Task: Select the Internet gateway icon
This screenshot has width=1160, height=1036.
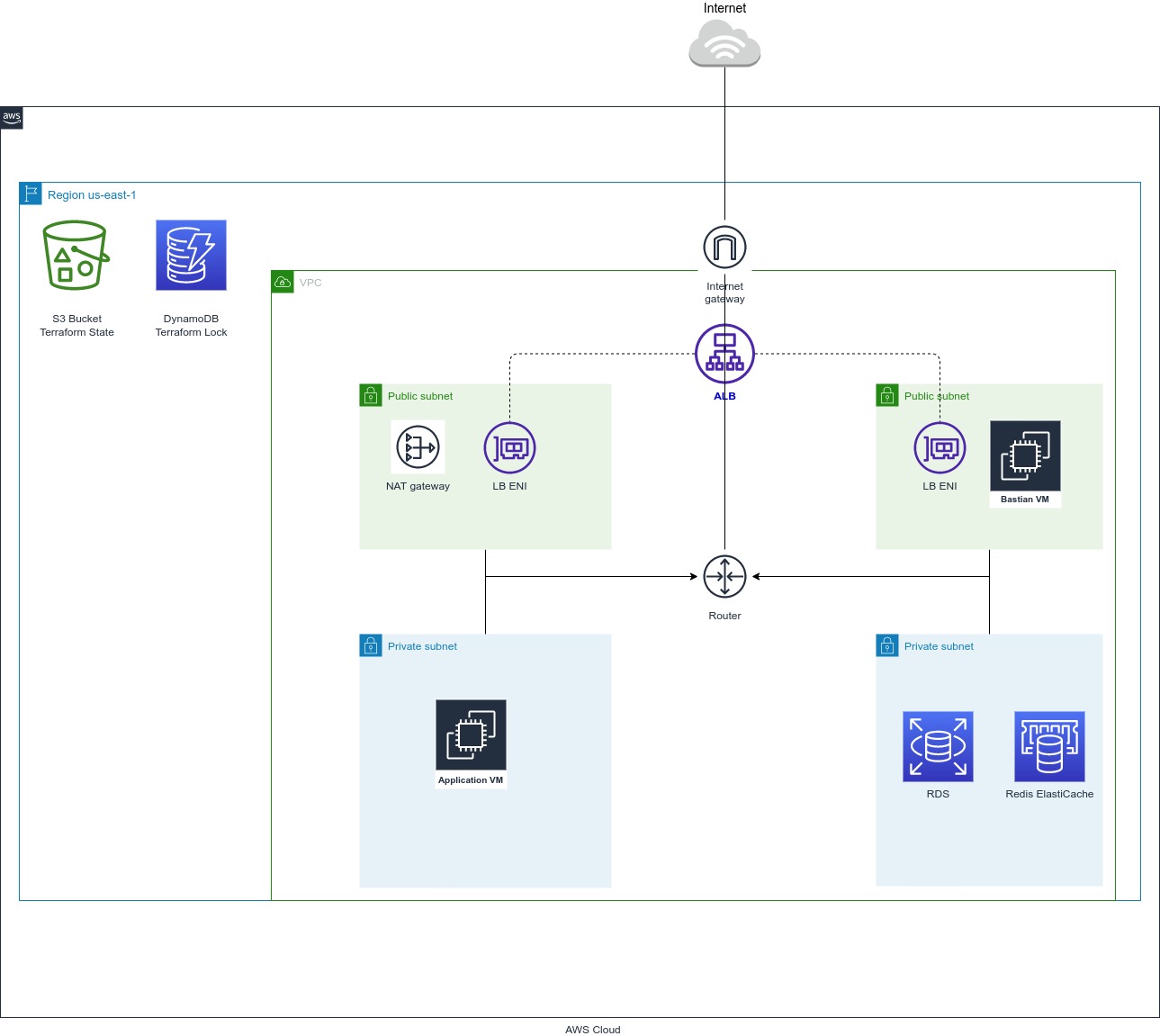Action: pyautogui.click(x=724, y=246)
